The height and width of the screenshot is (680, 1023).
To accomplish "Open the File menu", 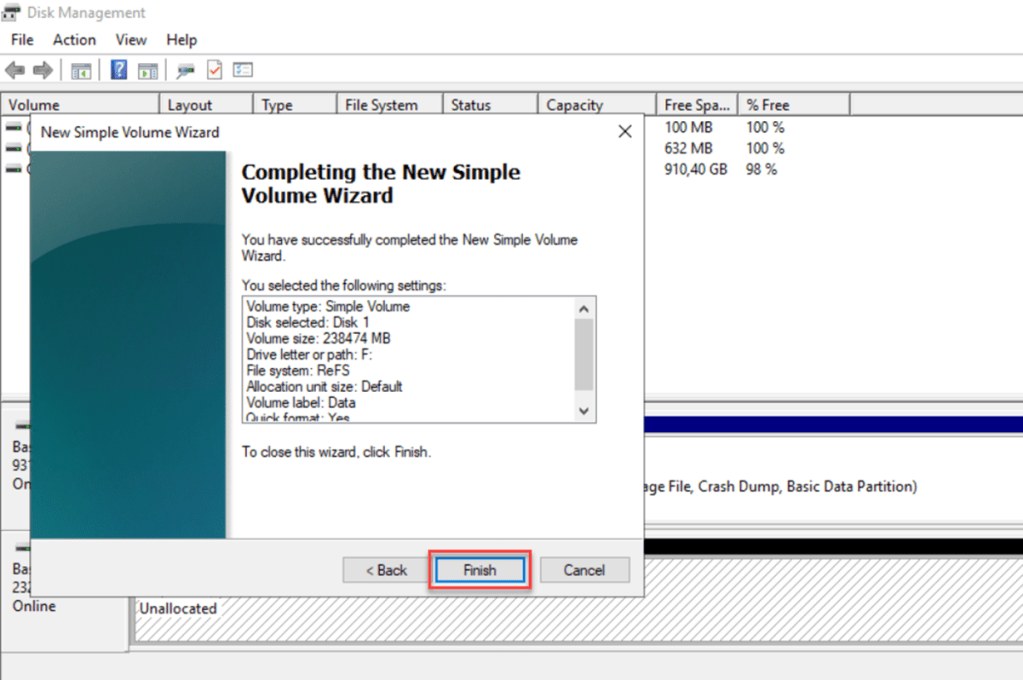I will pos(22,40).
